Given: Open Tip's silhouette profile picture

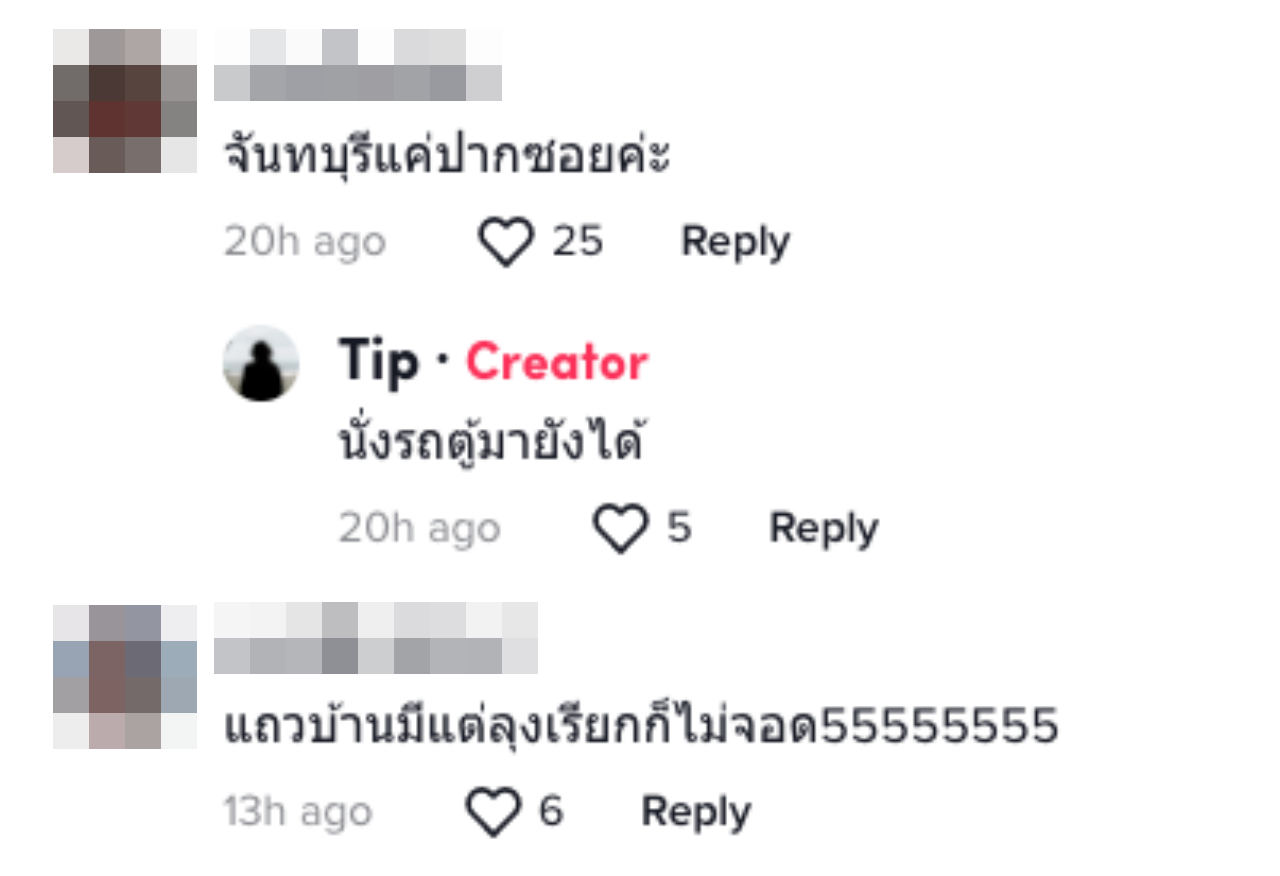Looking at the screenshot, I should click(x=260, y=363).
